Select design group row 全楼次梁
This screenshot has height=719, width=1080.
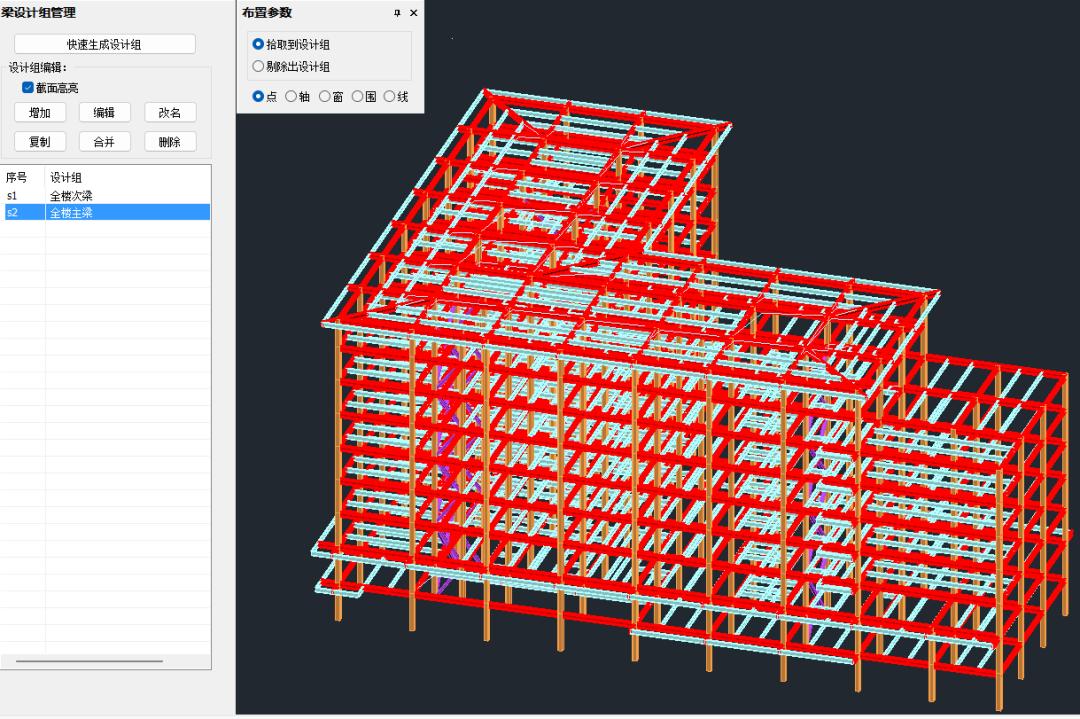[71, 196]
